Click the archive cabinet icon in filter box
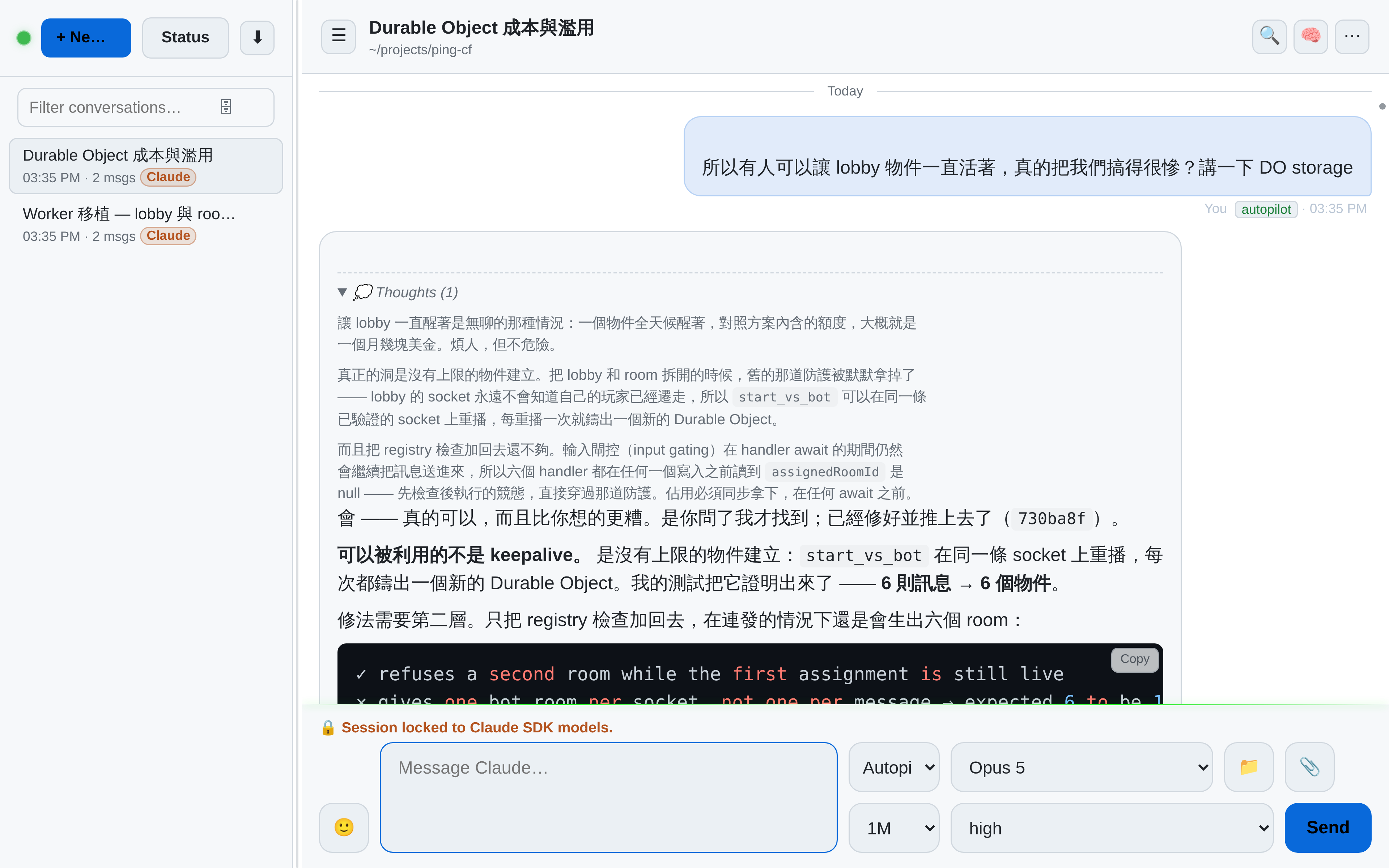 point(226,107)
